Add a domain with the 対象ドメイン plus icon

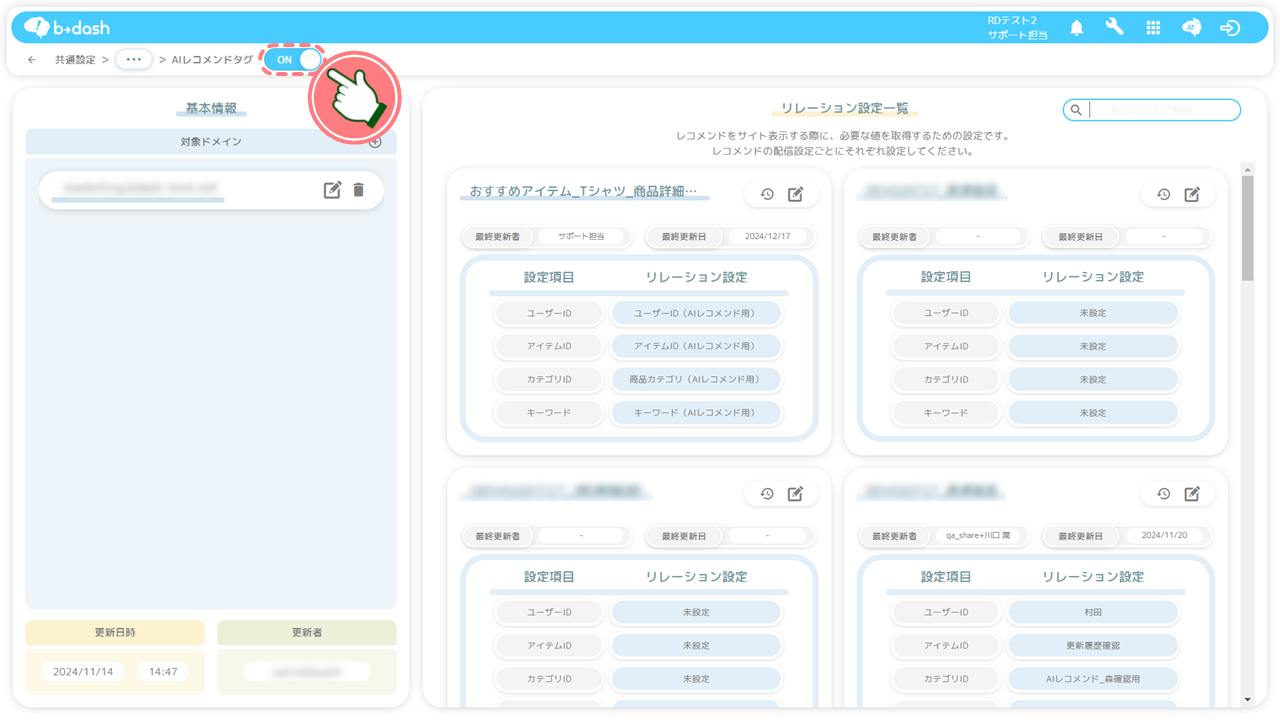click(375, 142)
